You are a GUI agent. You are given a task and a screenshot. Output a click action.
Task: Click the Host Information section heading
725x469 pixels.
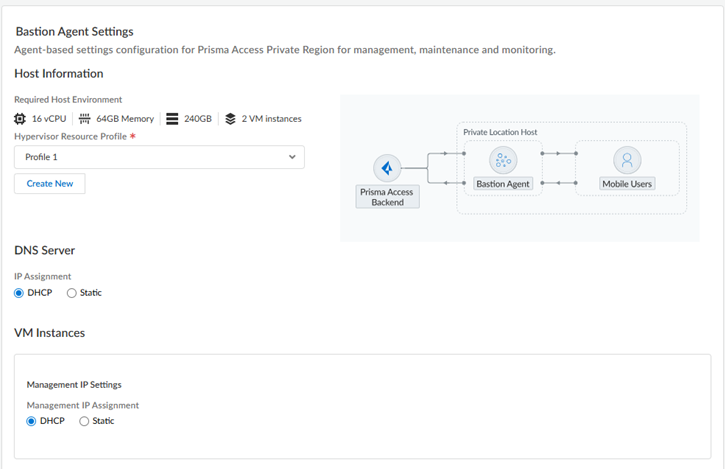(59, 73)
